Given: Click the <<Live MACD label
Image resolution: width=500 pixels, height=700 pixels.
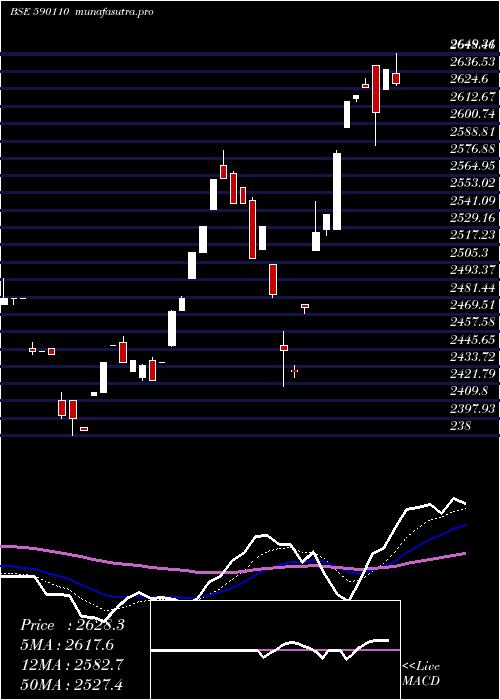Looking at the screenshot, I should click(x=421, y=674).
